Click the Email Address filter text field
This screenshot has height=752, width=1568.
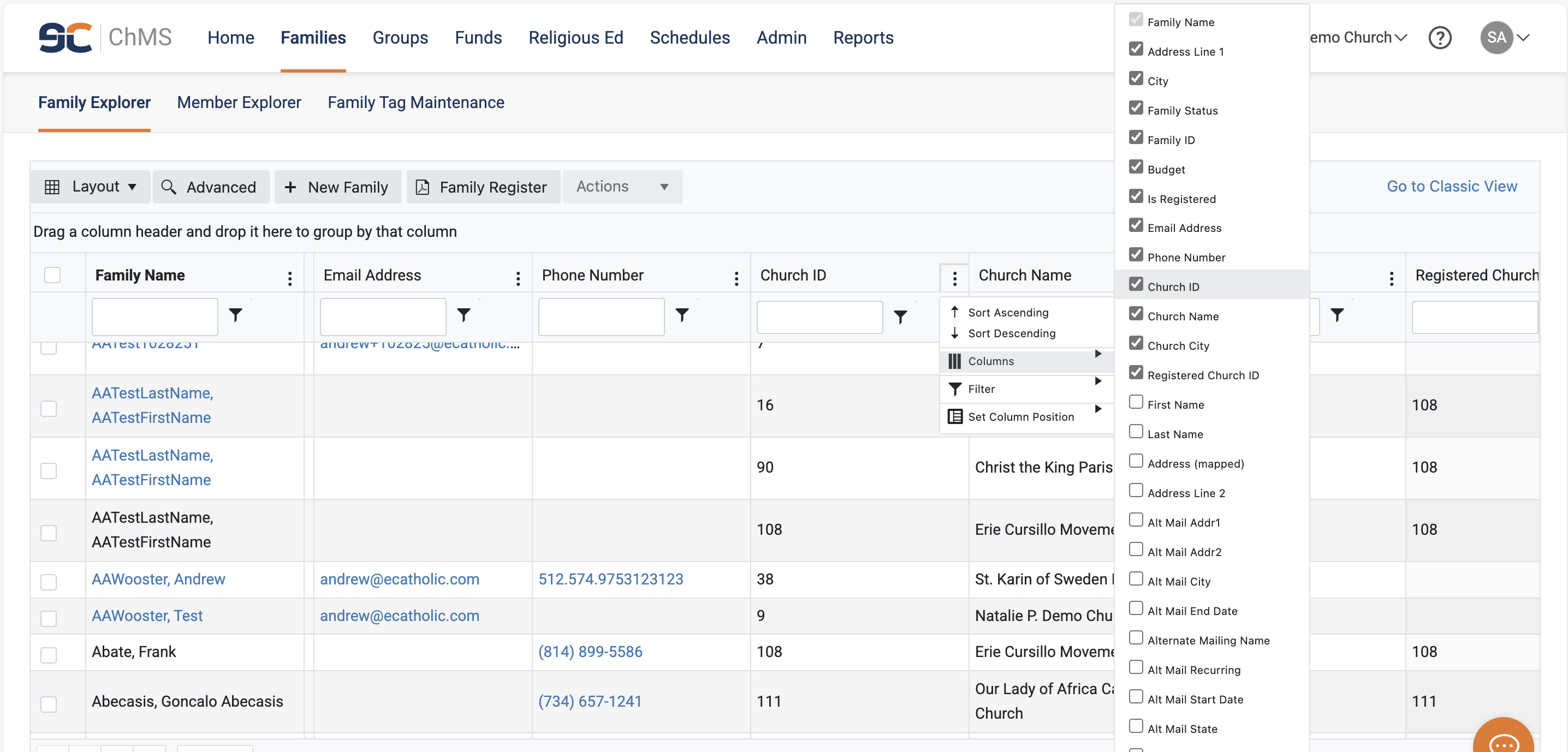(382, 317)
